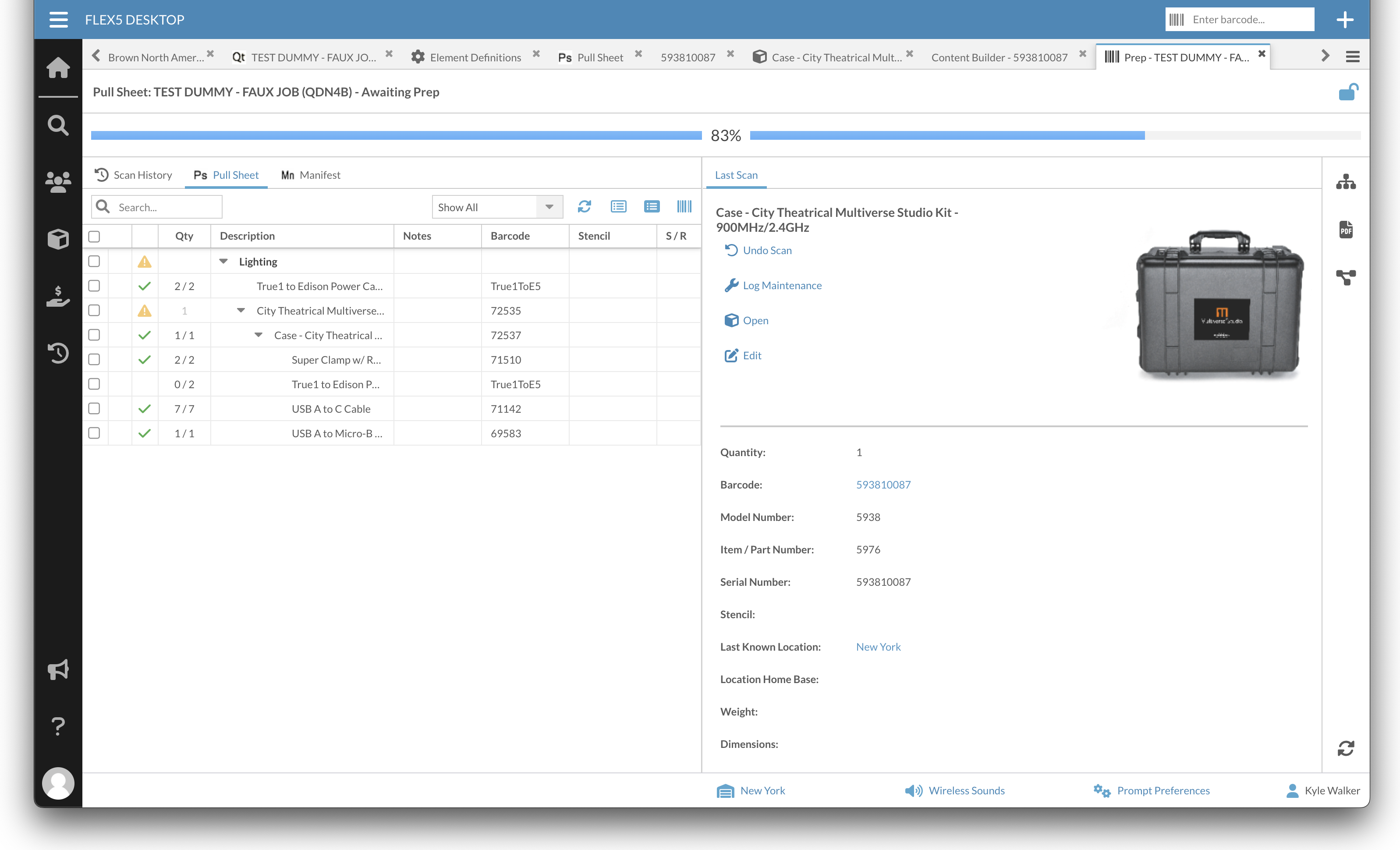
Task: Click the hierarchy tree icon on right
Action: pyautogui.click(x=1346, y=182)
